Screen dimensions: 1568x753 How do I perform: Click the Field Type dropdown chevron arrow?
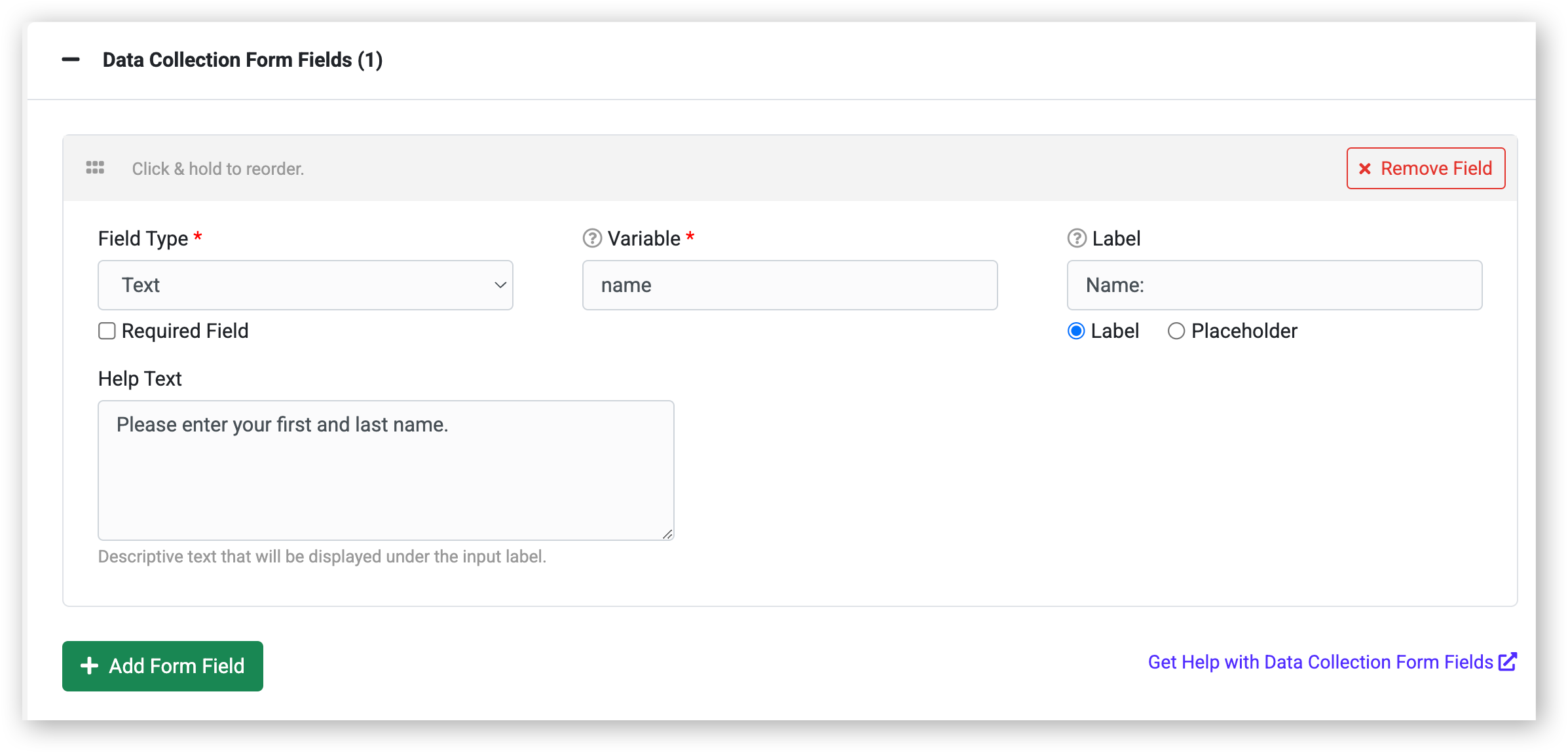[x=500, y=285]
